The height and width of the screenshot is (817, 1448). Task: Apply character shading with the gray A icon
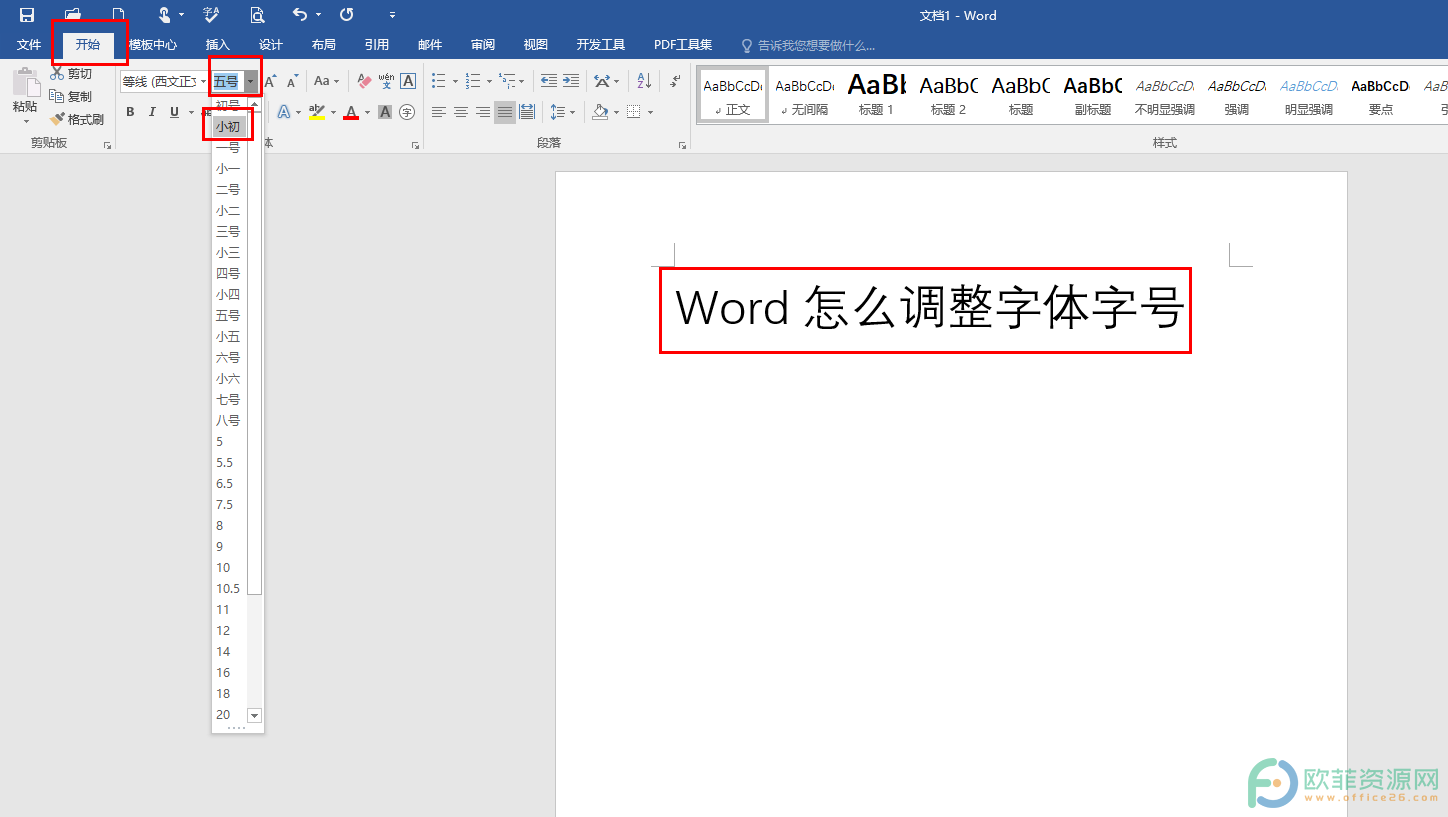point(385,112)
